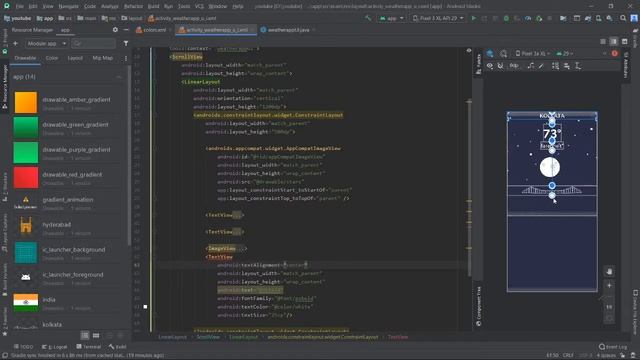Open the run configuration 'app' dropdown
640x360 pixels.
391,18
